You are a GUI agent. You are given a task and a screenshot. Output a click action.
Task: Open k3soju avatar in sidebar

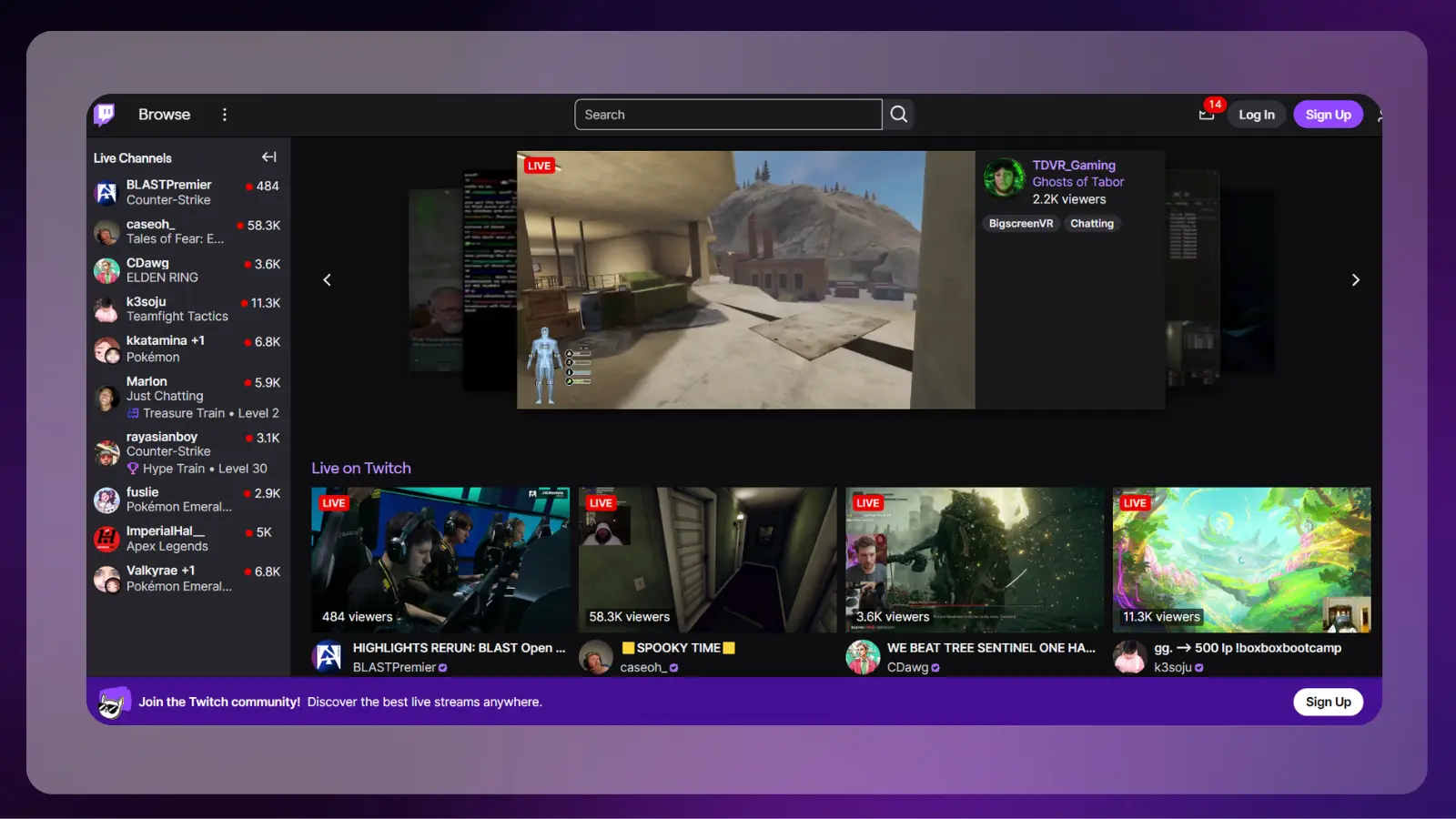[x=106, y=309]
